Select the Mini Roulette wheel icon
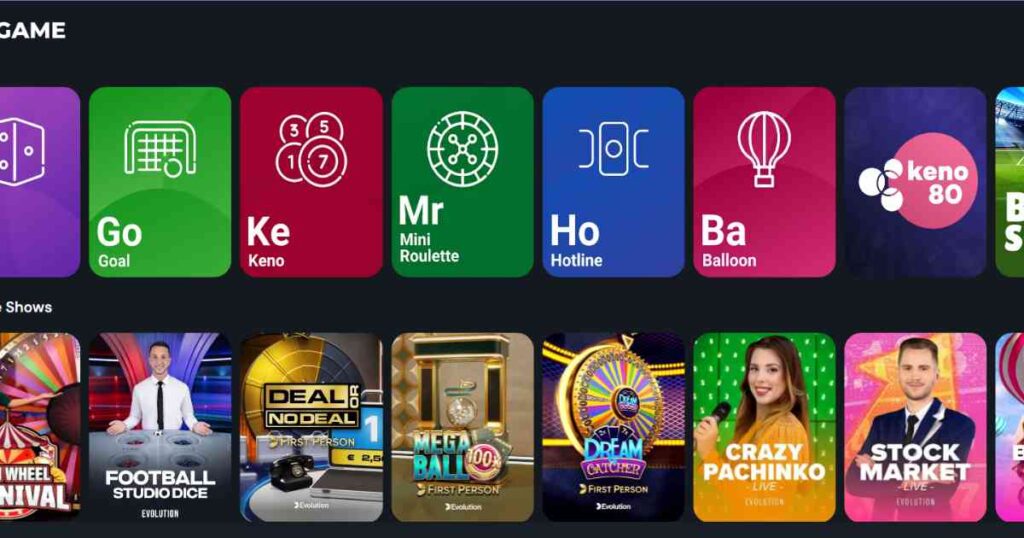 point(462,149)
